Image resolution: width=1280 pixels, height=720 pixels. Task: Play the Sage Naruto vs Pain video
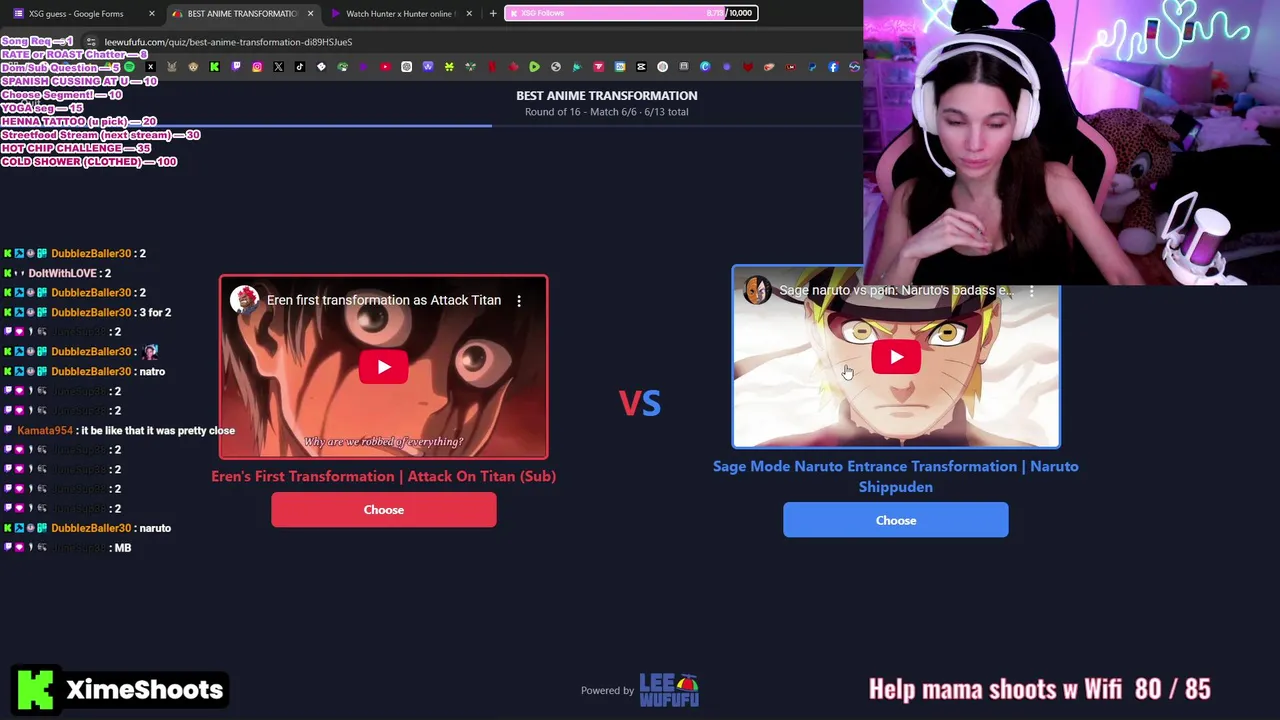(896, 357)
